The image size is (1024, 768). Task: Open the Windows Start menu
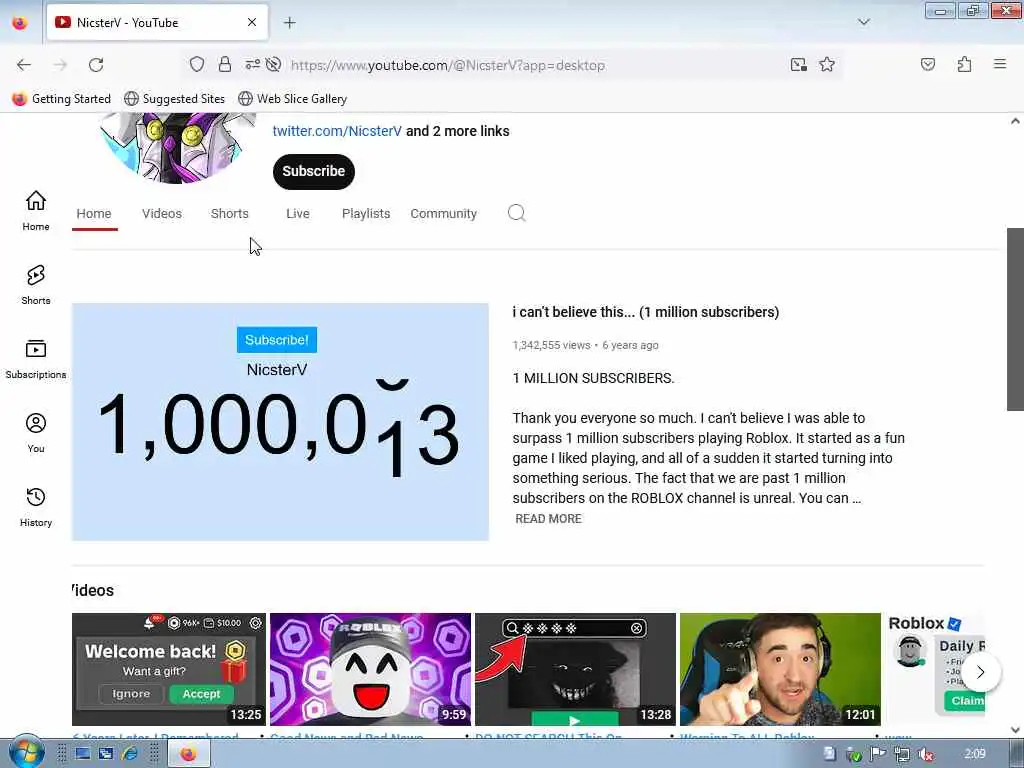point(25,752)
